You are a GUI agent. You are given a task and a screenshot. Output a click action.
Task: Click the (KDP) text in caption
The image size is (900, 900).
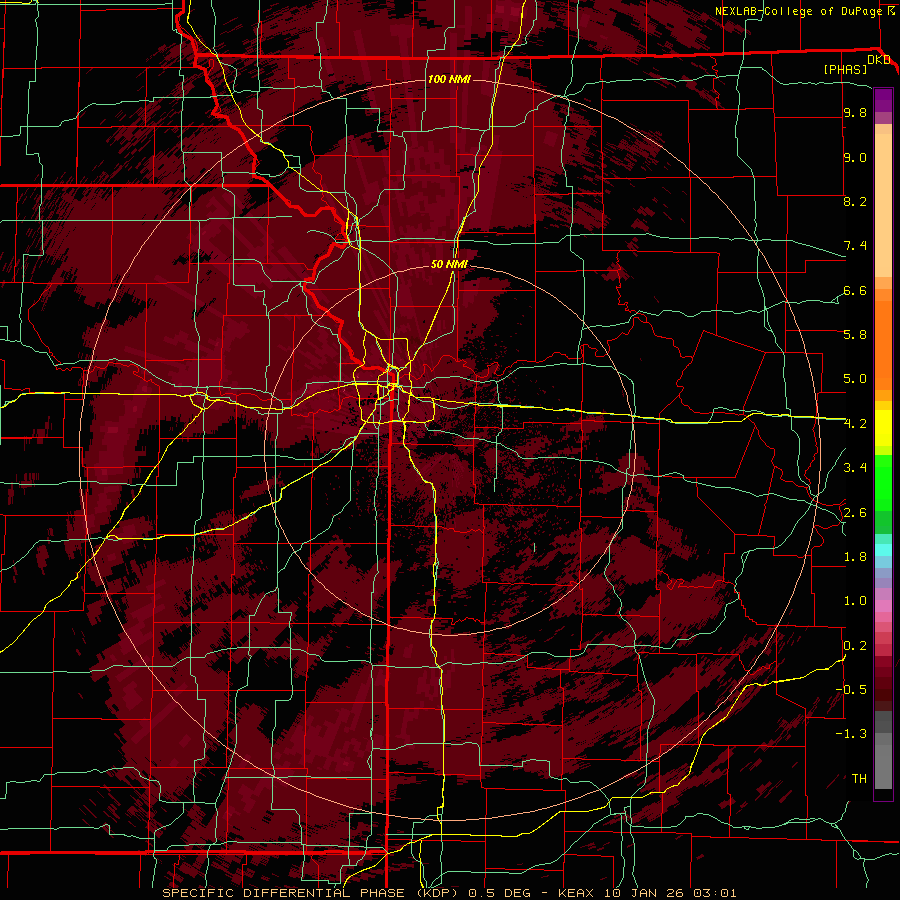tap(437, 893)
